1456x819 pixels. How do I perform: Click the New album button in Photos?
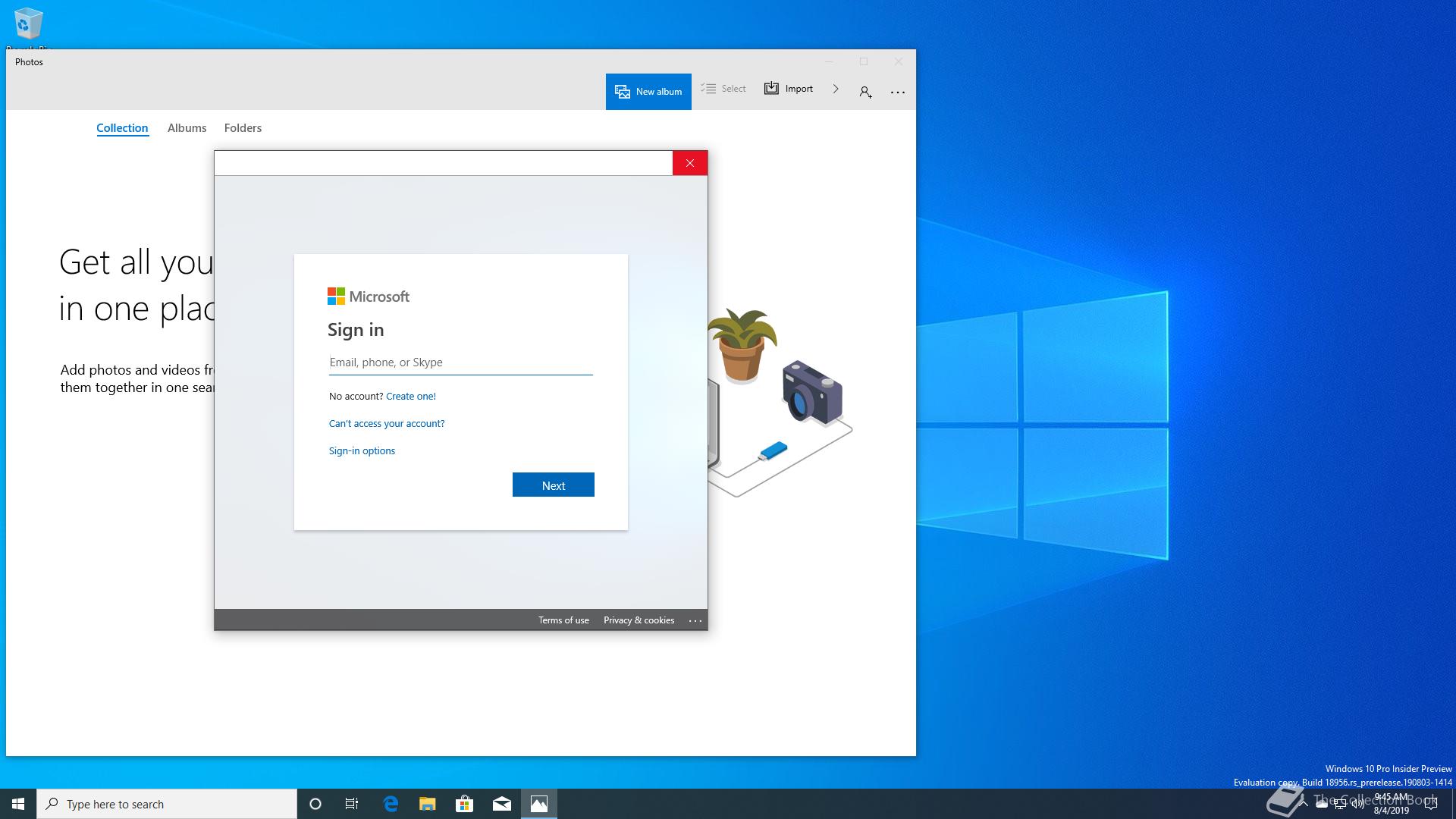[x=648, y=92]
